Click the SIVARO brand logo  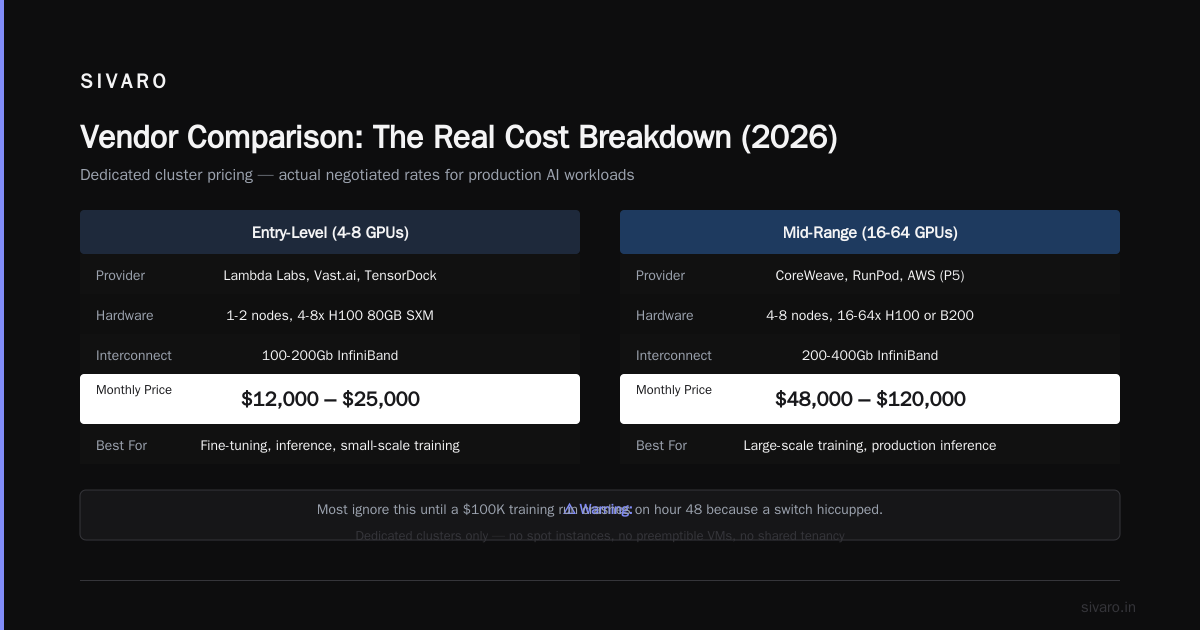click(x=124, y=82)
